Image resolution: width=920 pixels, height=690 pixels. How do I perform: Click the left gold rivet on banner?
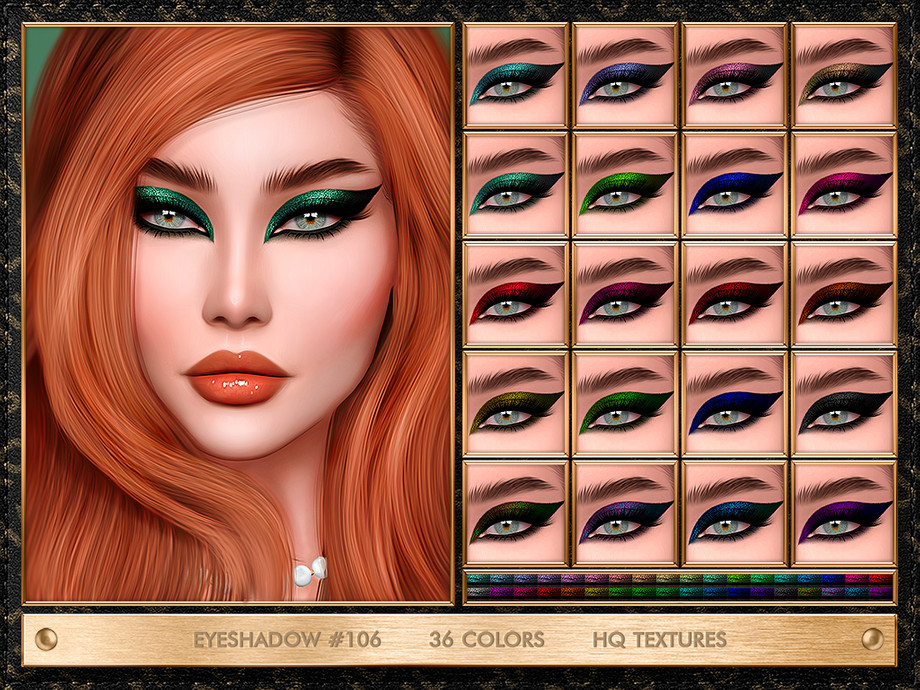coord(46,639)
